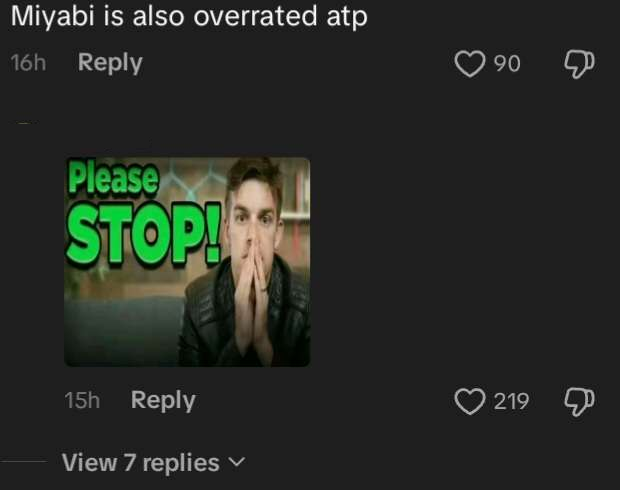
Task: Click the green STOP! text in the GIF
Action: tap(144, 233)
